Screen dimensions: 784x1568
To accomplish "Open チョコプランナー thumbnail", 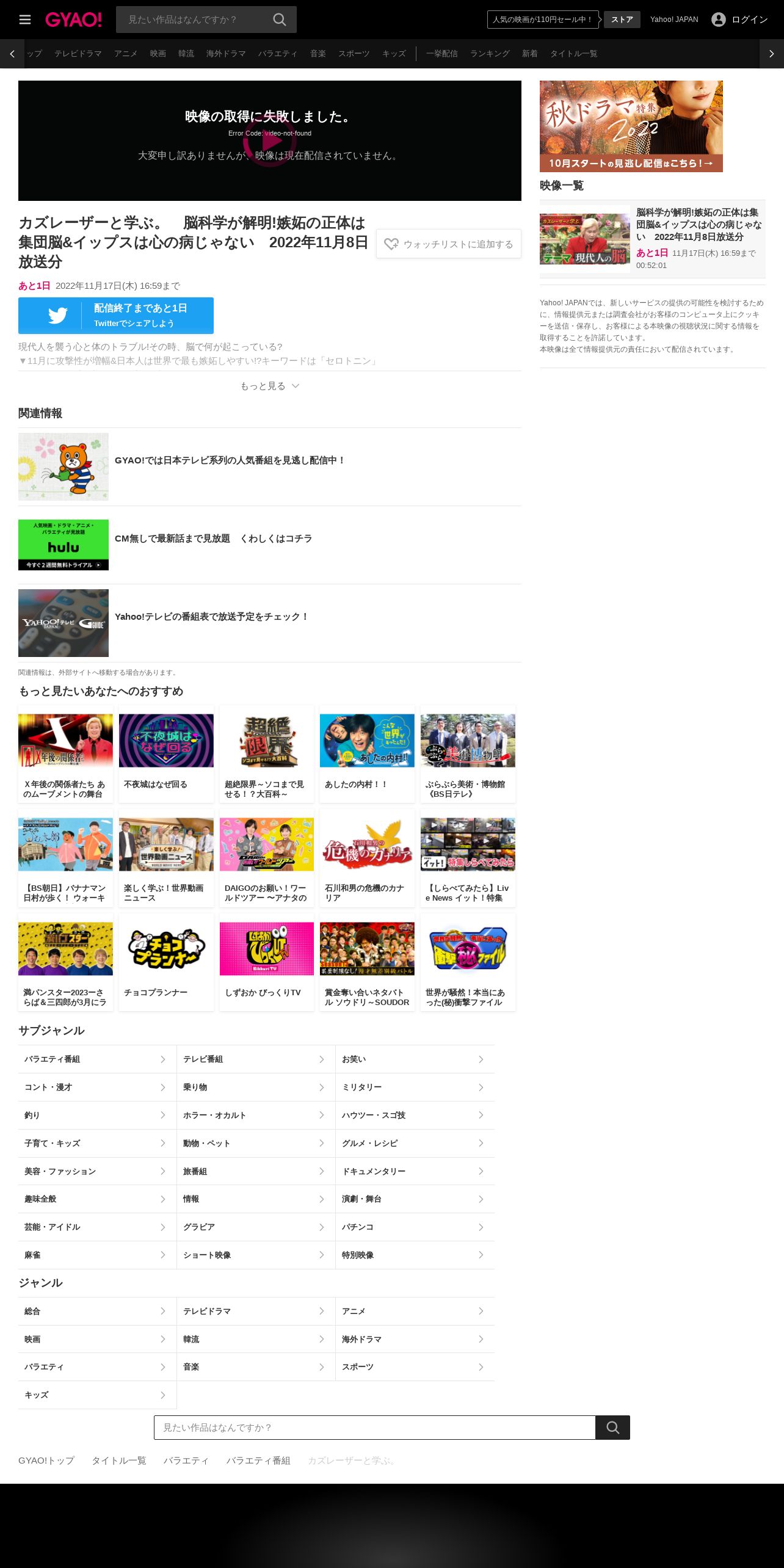I will pos(166,949).
